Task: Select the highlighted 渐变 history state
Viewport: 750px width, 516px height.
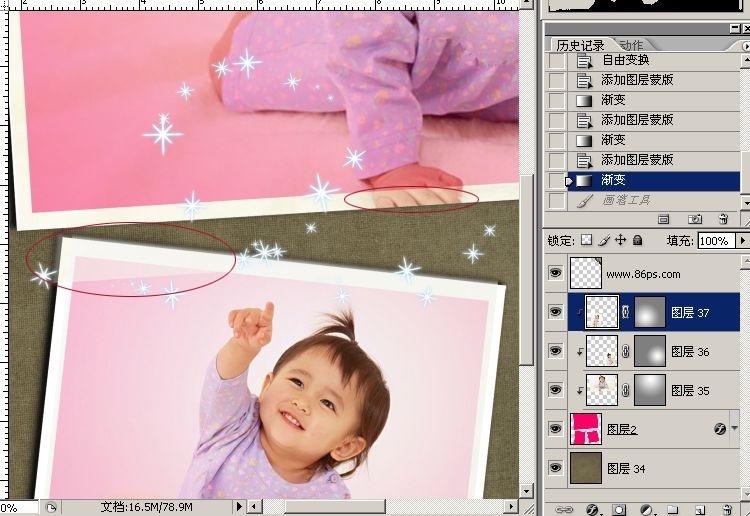Action: click(x=653, y=181)
